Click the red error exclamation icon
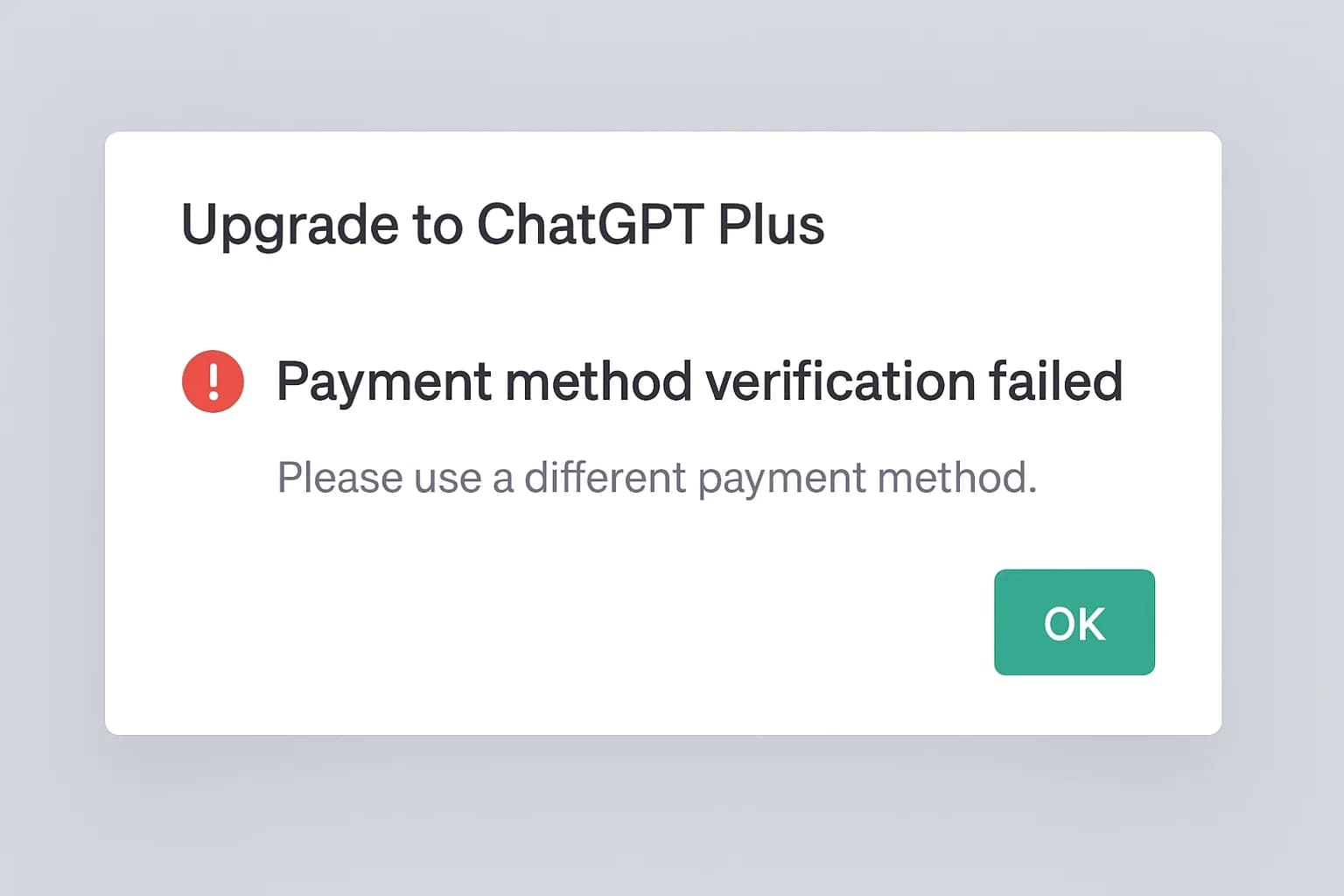The width and height of the screenshot is (1344, 896). pos(213,381)
